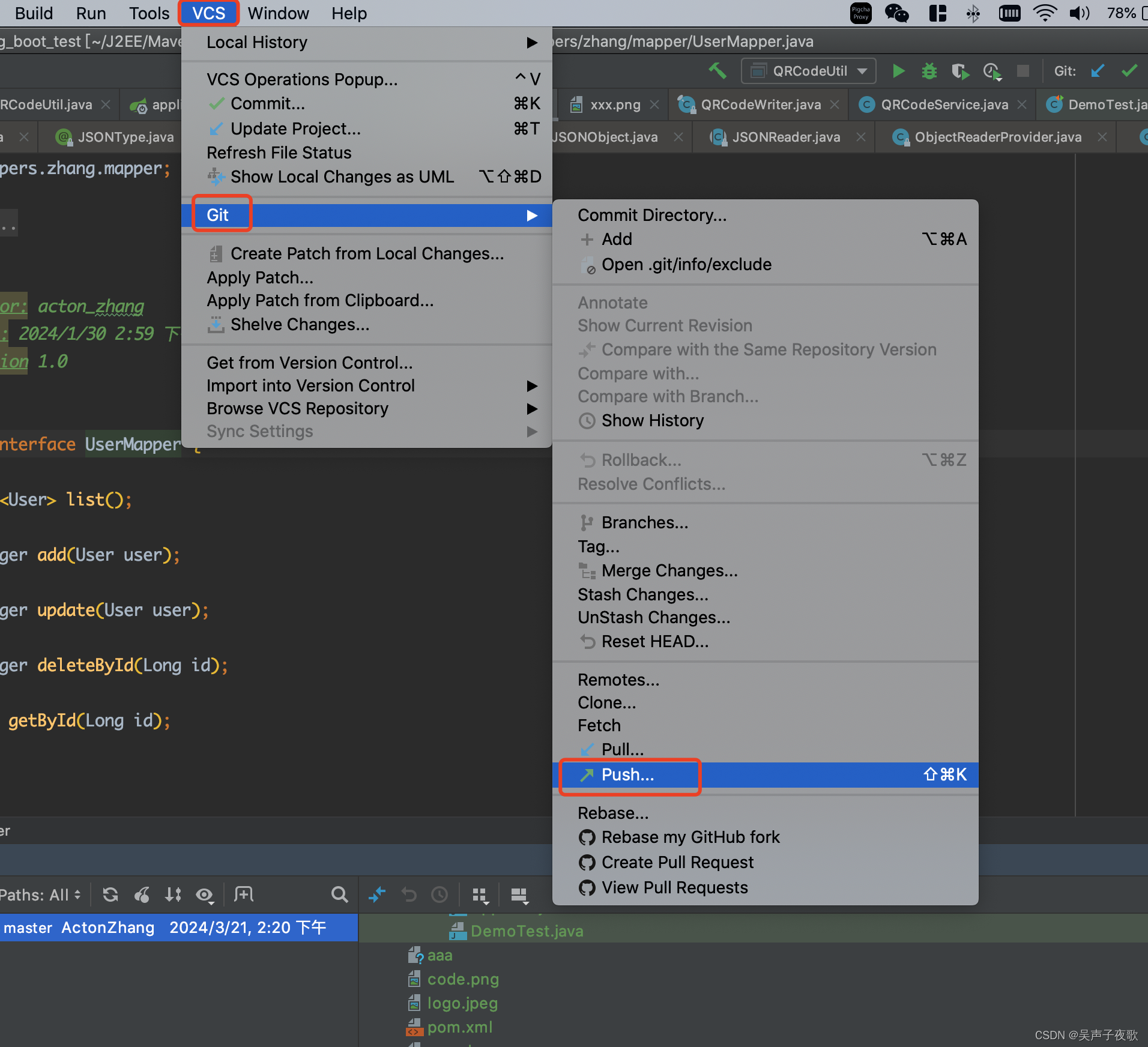The image size is (1148, 1047).
Task: Switch to QRCodeWriter.java tab
Action: pyautogui.click(x=760, y=104)
